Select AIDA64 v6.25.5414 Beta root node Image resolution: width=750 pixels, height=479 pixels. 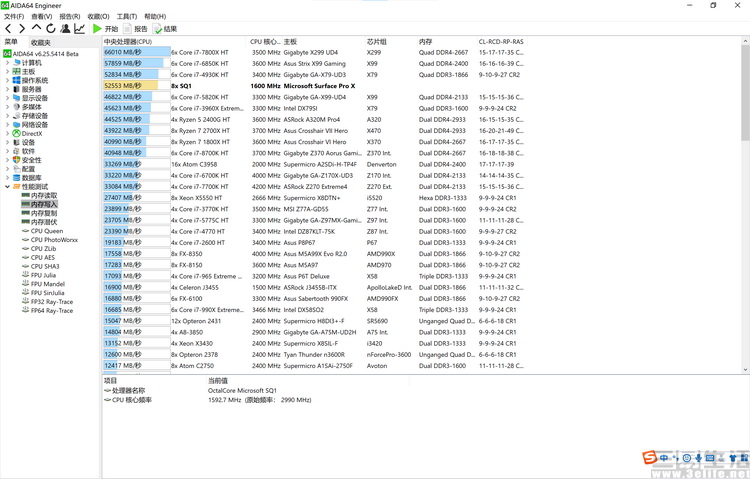[x=41, y=54]
